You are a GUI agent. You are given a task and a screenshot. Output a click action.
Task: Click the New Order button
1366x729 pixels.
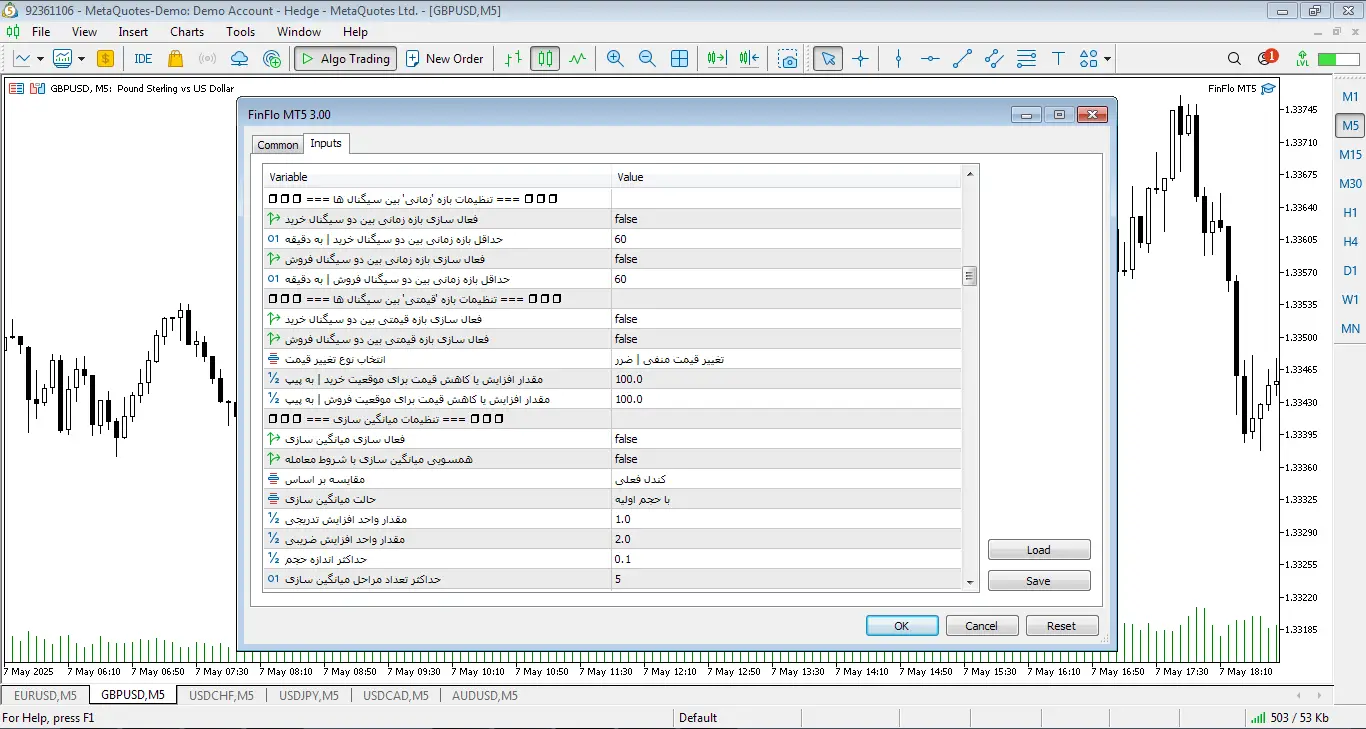coord(445,59)
